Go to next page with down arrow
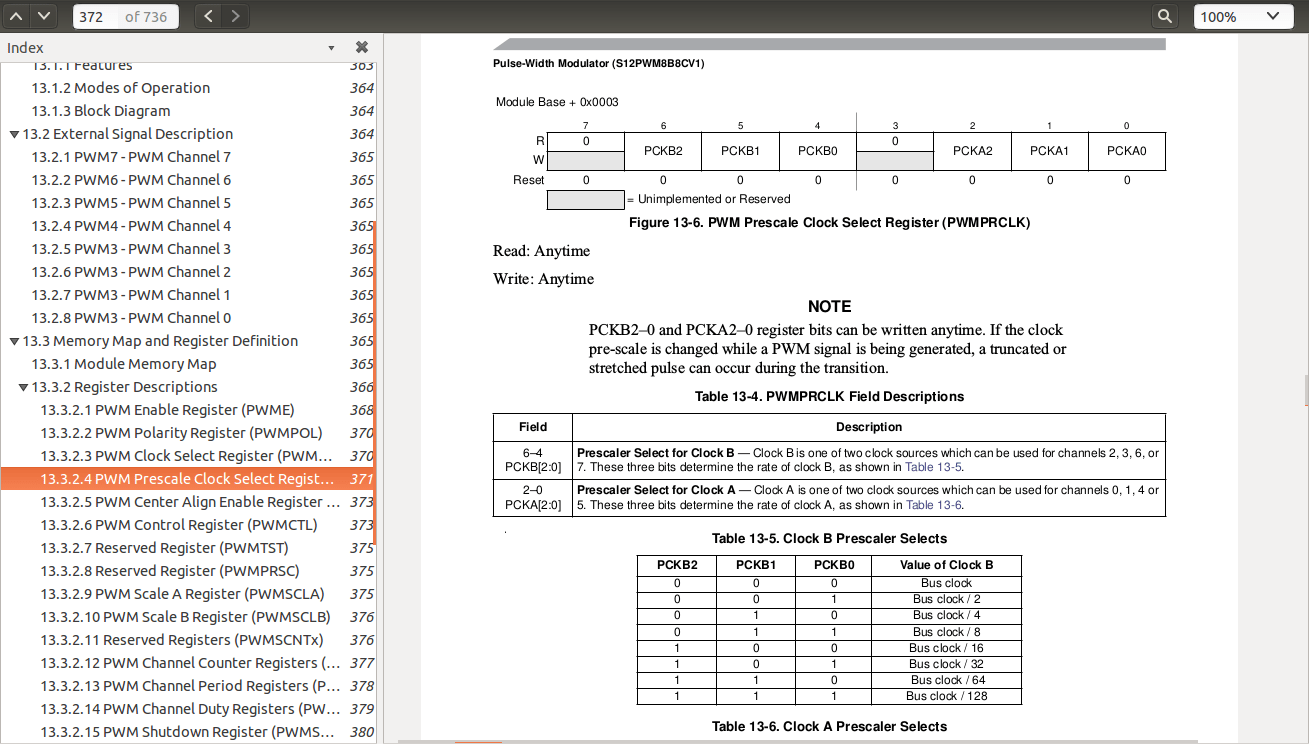1309x744 pixels. [x=43, y=16]
